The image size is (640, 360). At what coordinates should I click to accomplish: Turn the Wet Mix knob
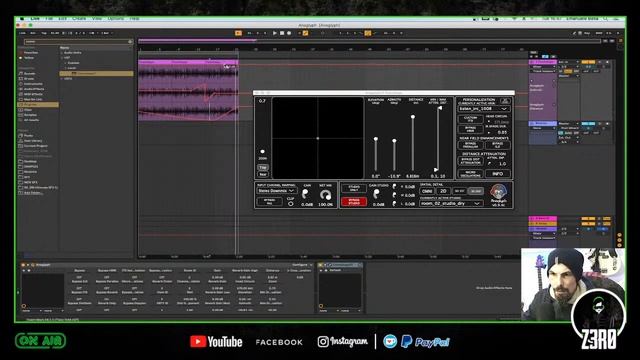point(325,195)
